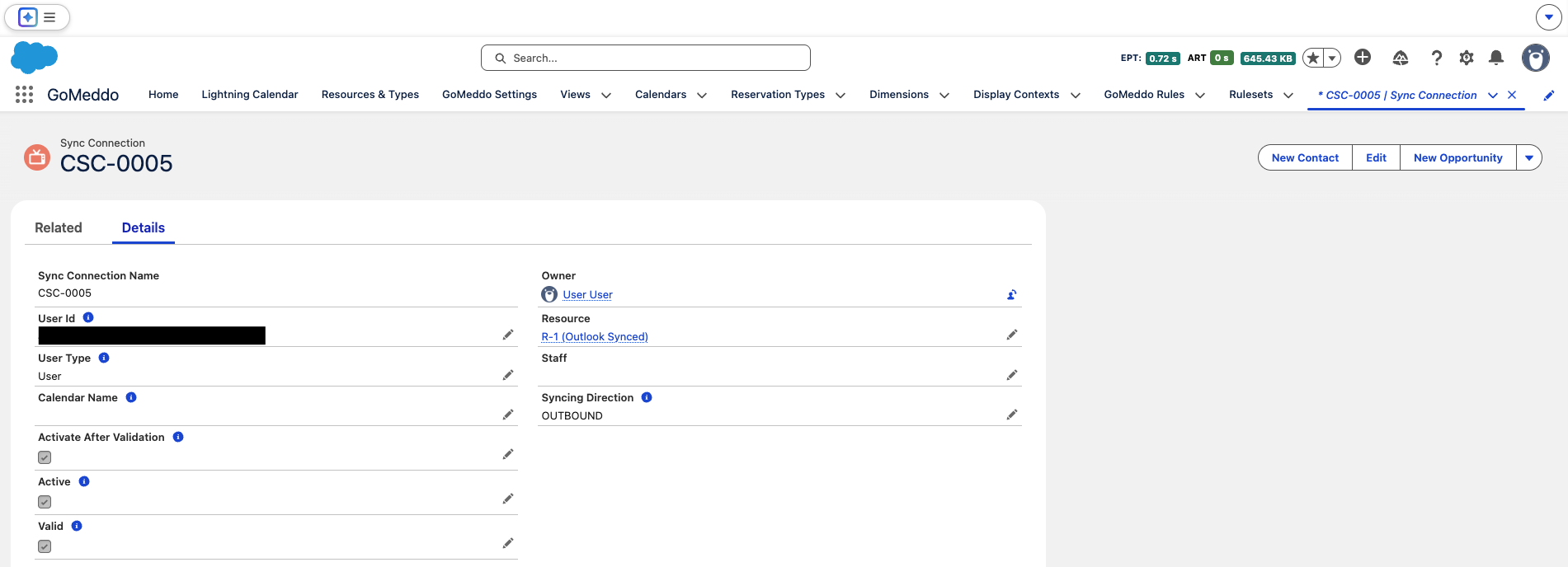Screen dimensions: 1568x567
Task: Open the favorites list dropdown arrow
Action: click(1332, 58)
